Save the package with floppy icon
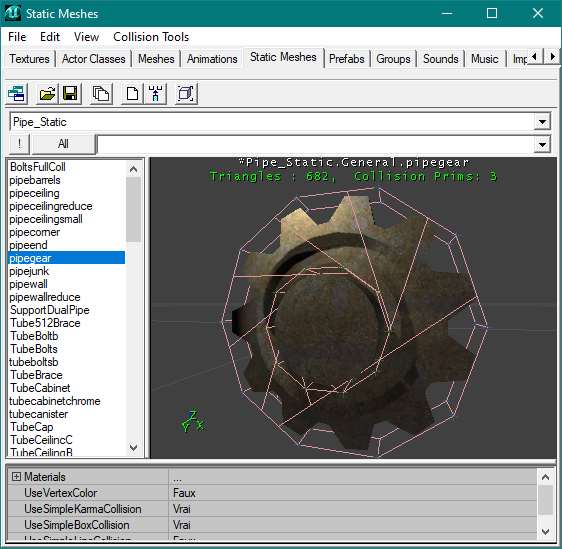562x549 pixels. pos(70,94)
